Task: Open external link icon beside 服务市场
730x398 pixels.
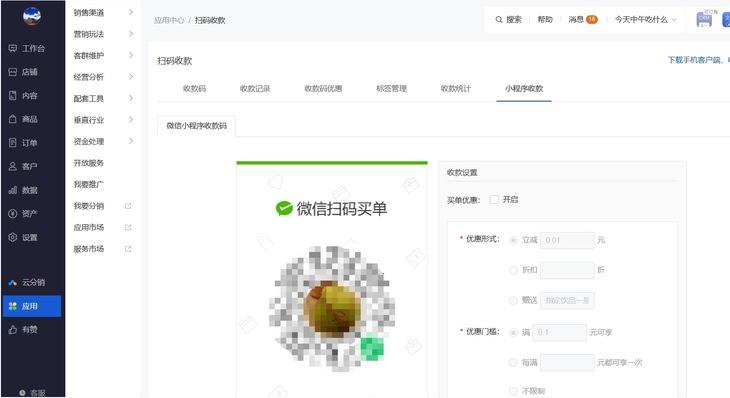Action: point(128,249)
